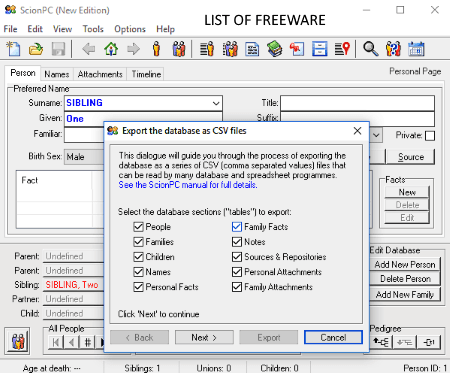
Task: Tick the Private checkbox
Action: tap(430, 136)
